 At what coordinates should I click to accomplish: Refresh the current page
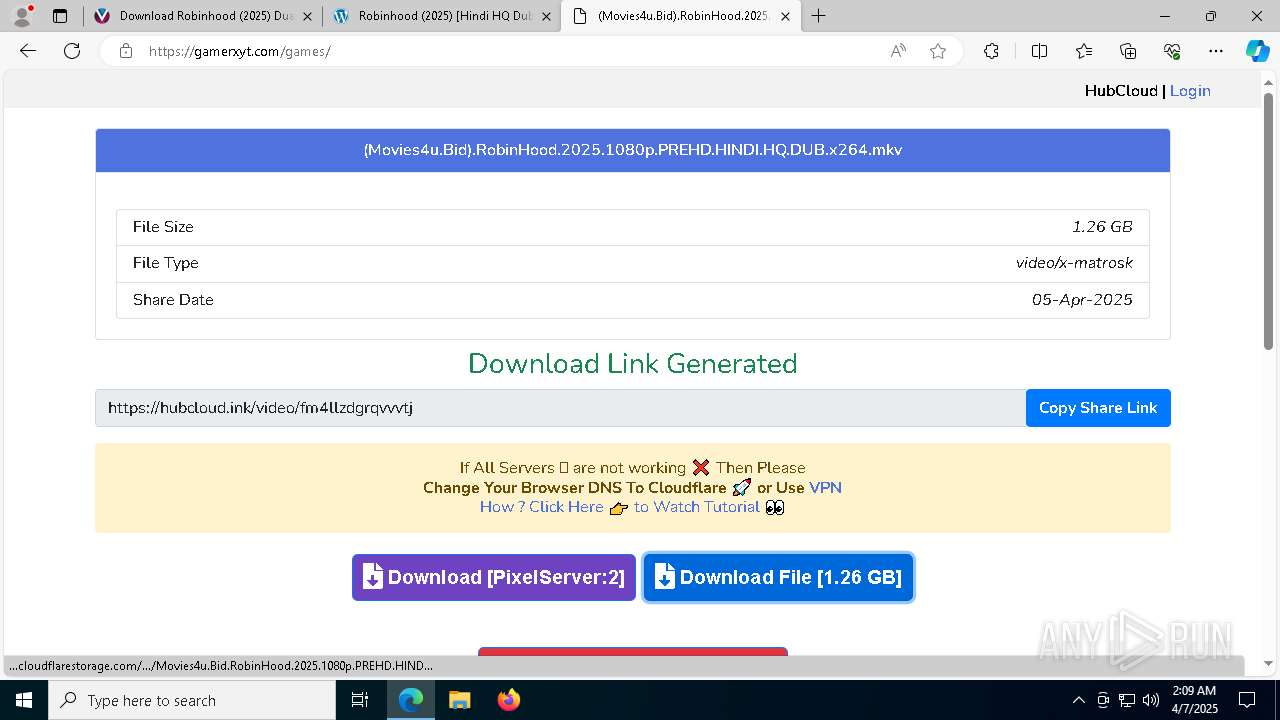tap(72, 51)
